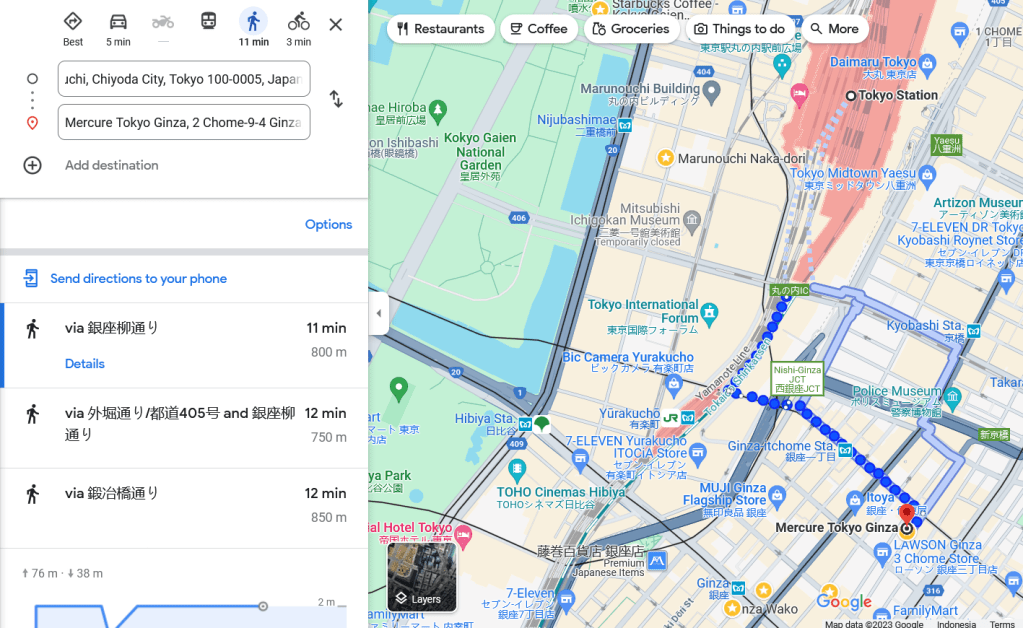Open the Options route settings

point(328,224)
